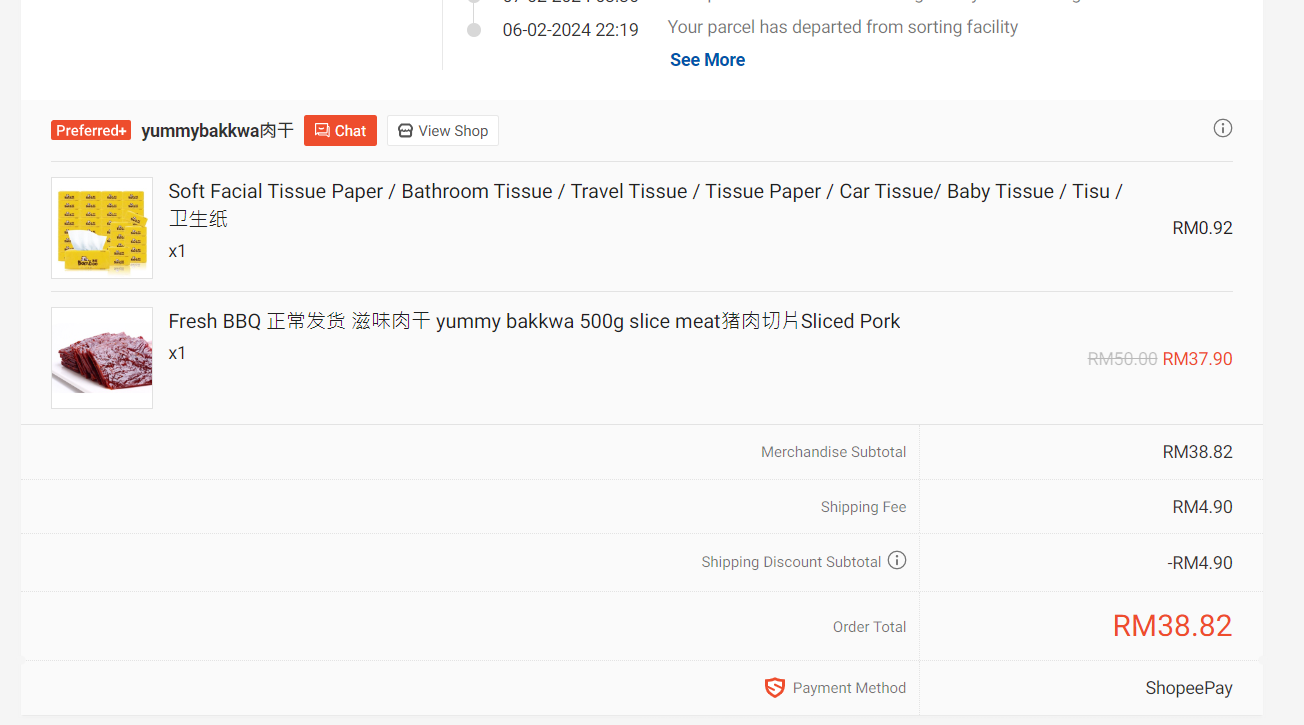The width and height of the screenshot is (1304, 725).
Task: Click View Shop button
Action: (443, 131)
